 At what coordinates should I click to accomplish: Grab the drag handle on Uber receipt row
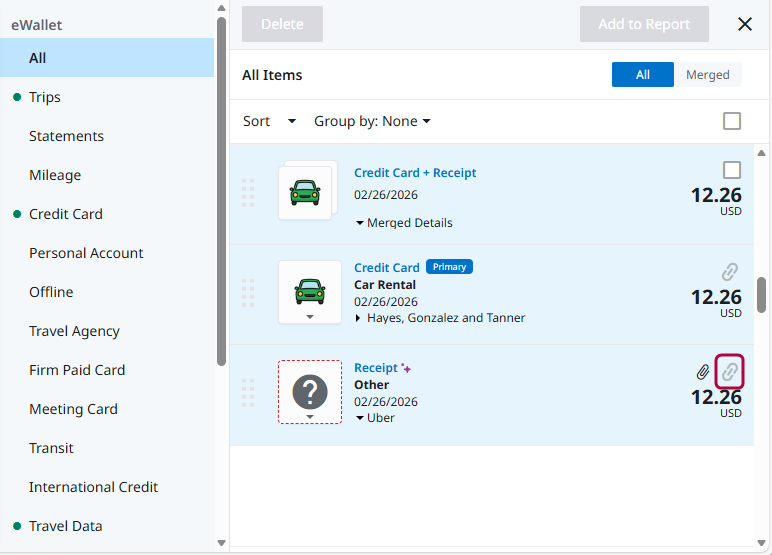point(248,392)
